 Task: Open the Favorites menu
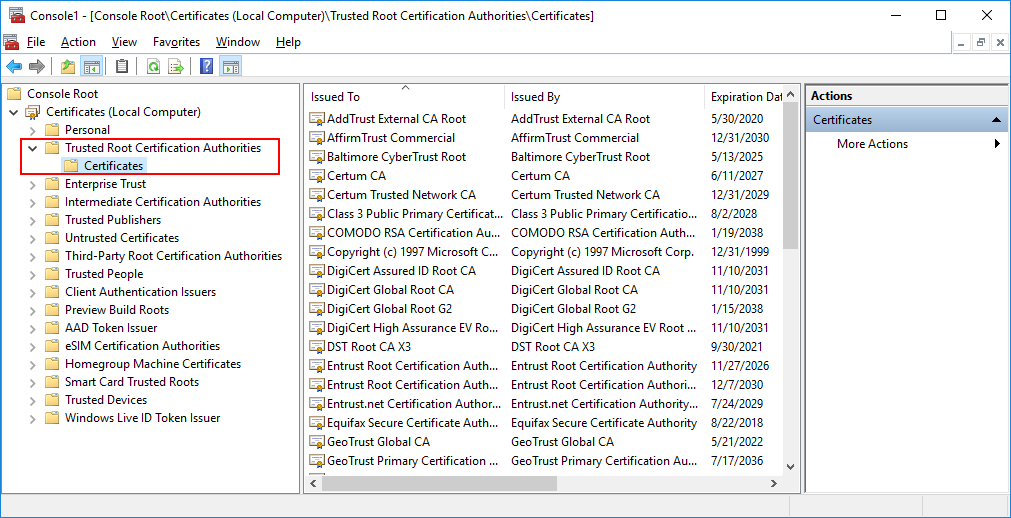177,42
